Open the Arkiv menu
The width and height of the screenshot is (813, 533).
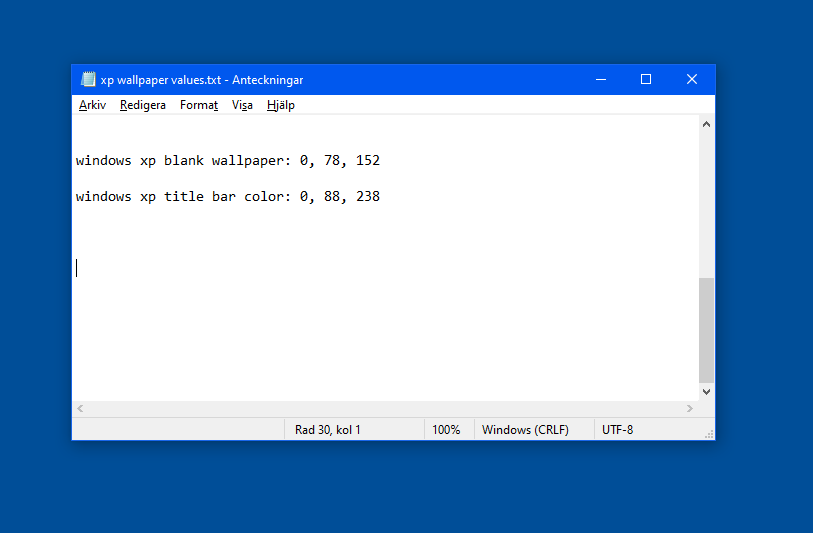(92, 105)
